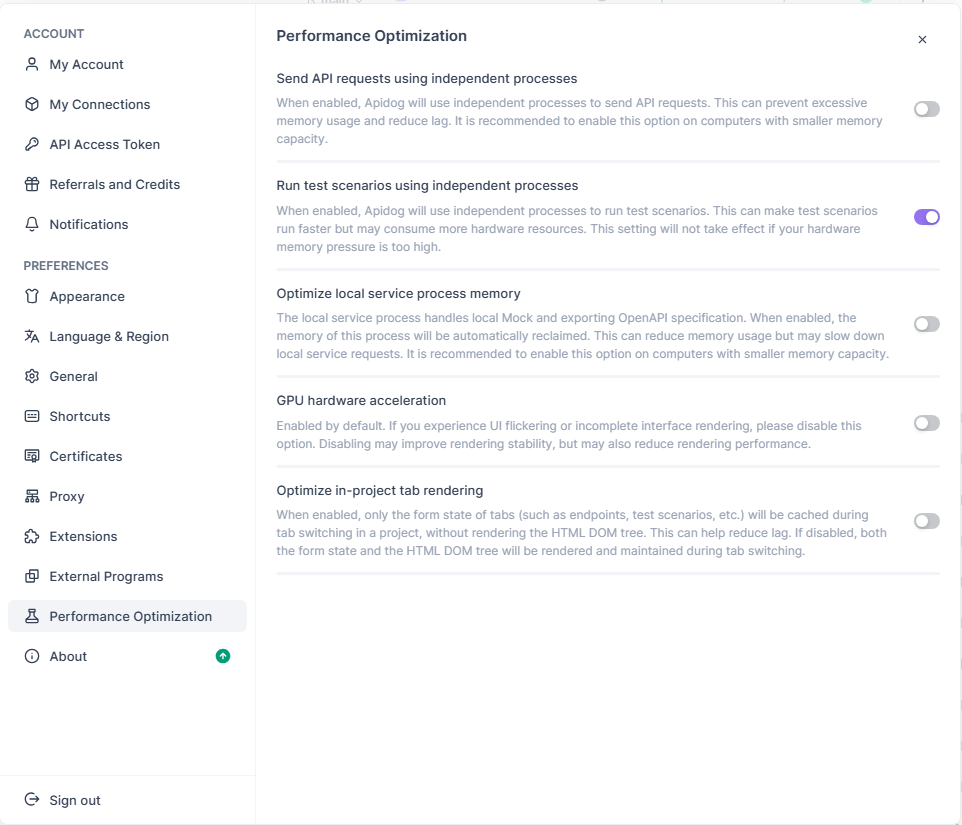Image resolution: width=962 pixels, height=825 pixels.
Task: Turn on GPU hardware acceleration switch
Action: (926, 423)
